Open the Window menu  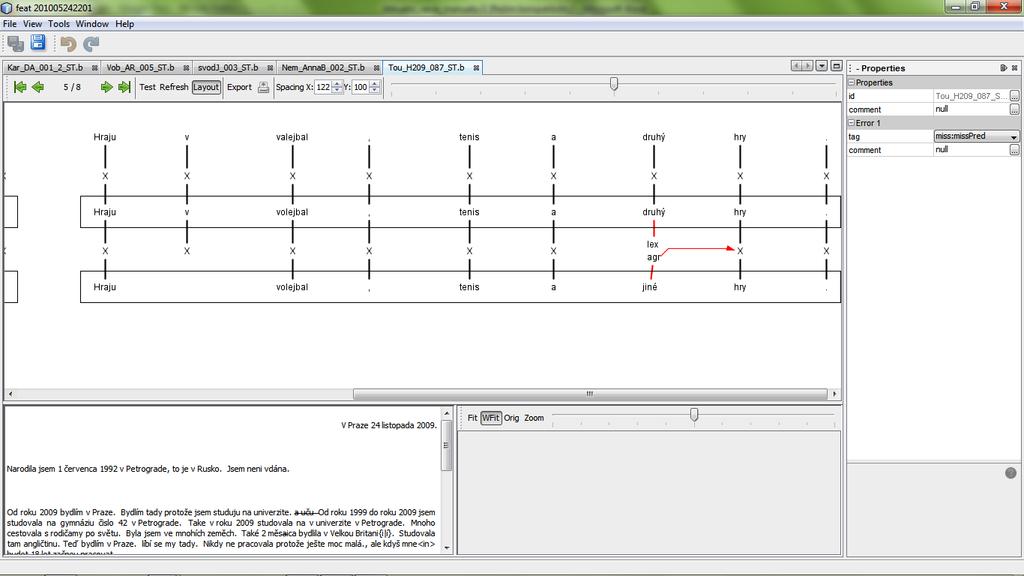click(x=92, y=24)
